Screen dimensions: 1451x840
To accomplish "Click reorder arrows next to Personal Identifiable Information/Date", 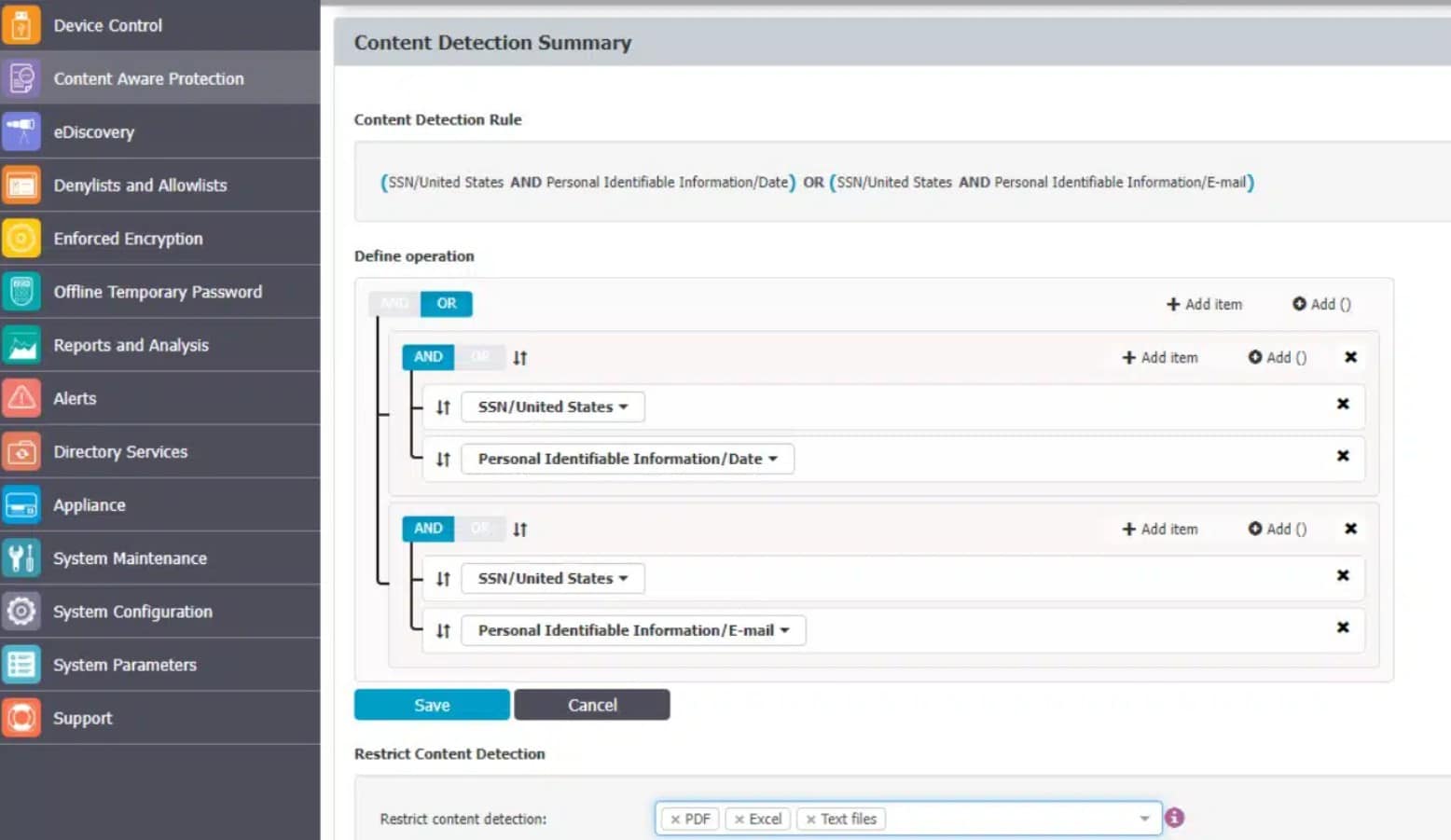I will point(443,459).
